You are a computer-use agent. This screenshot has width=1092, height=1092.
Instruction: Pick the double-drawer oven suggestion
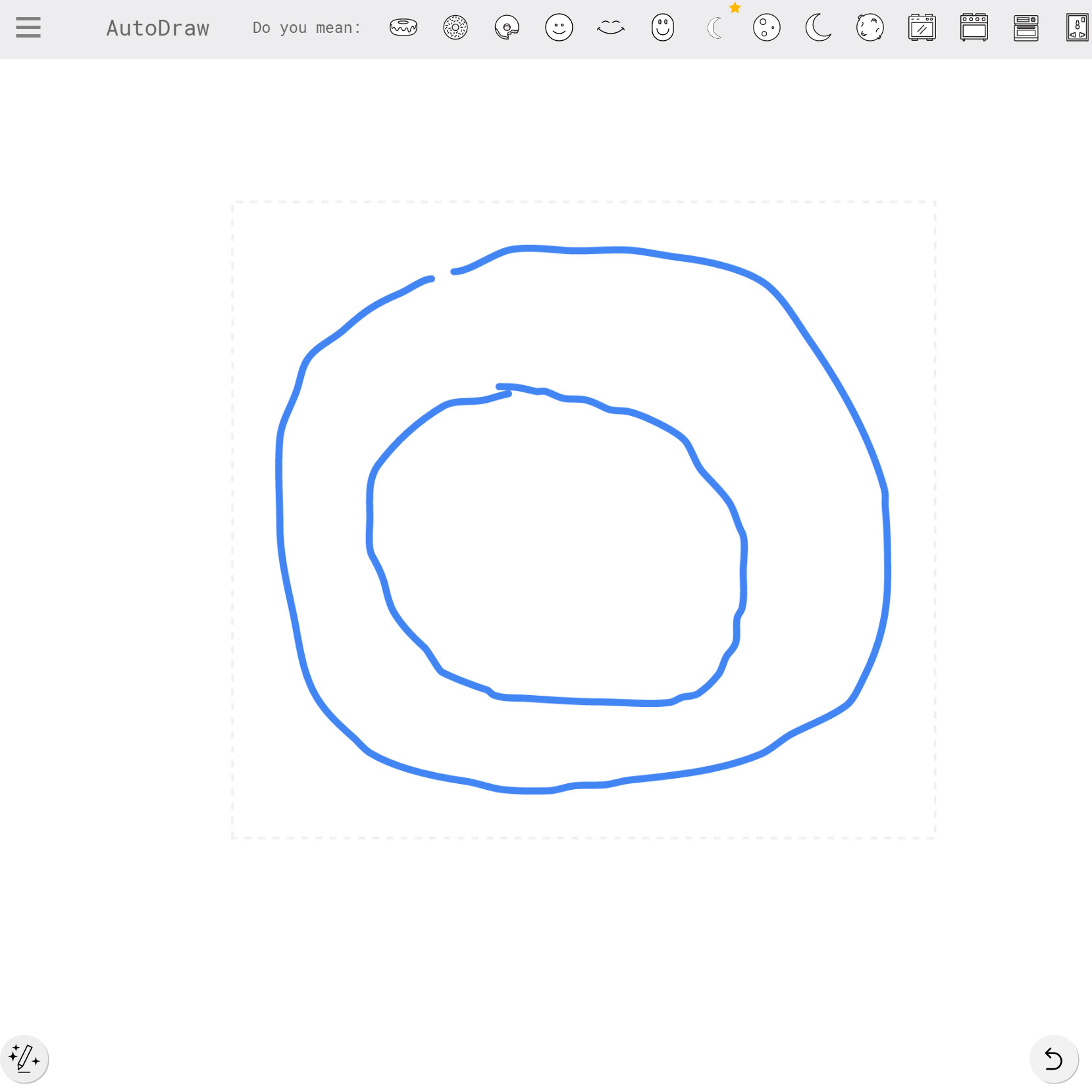point(1026,28)
